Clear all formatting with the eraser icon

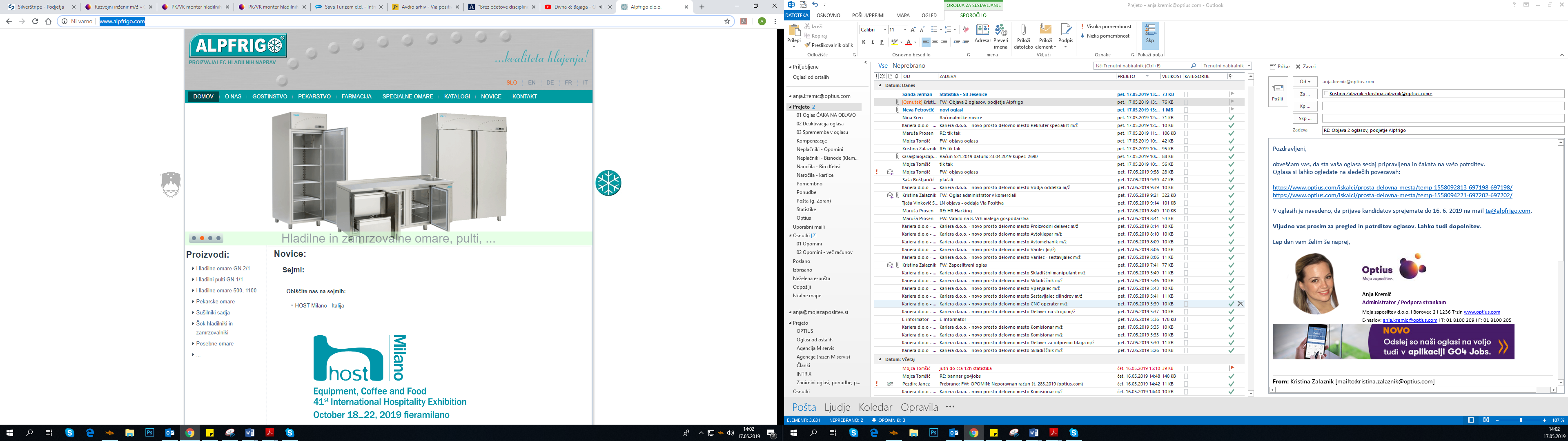(965, 29)
